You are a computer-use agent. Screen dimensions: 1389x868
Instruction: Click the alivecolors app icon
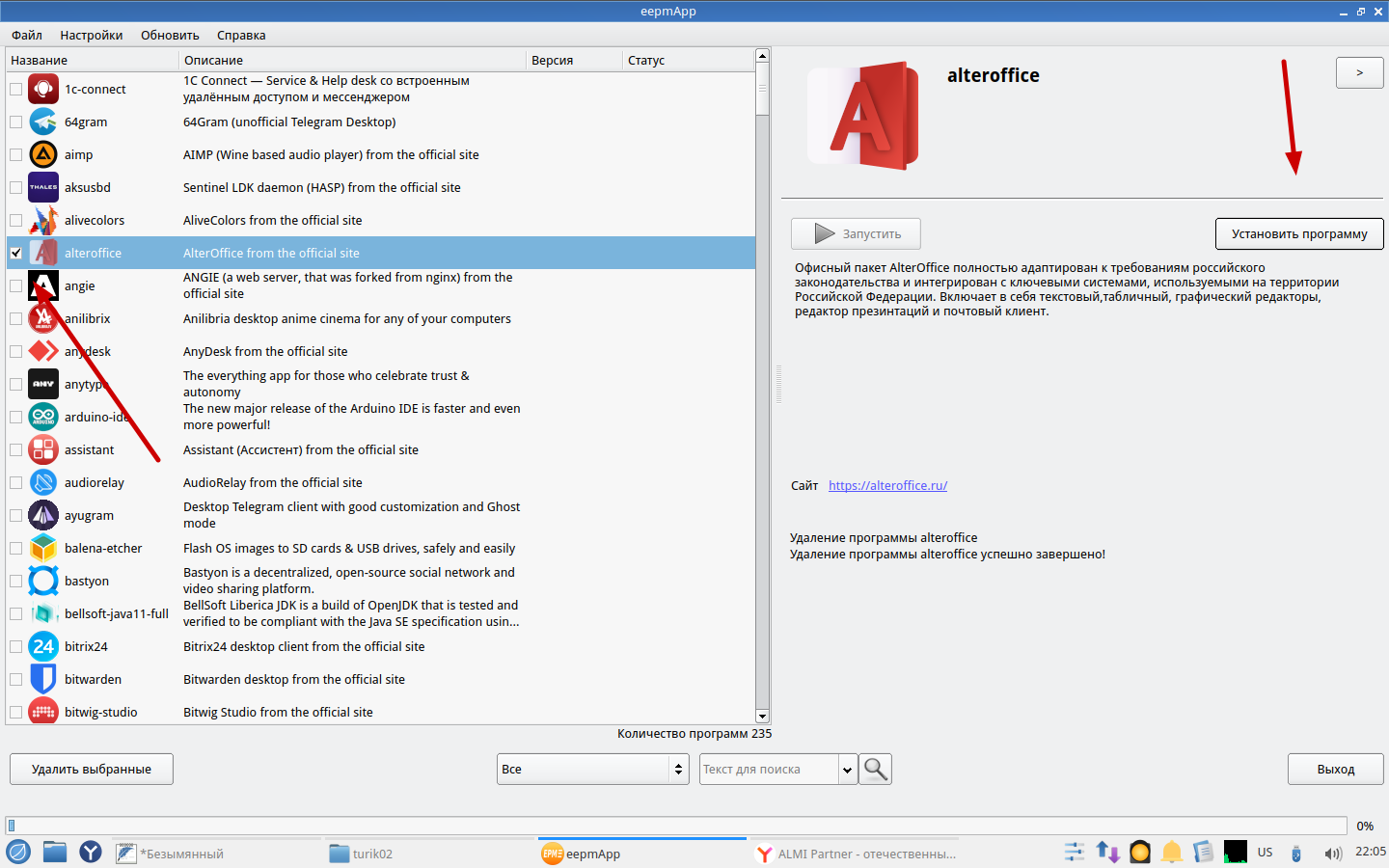43,220
